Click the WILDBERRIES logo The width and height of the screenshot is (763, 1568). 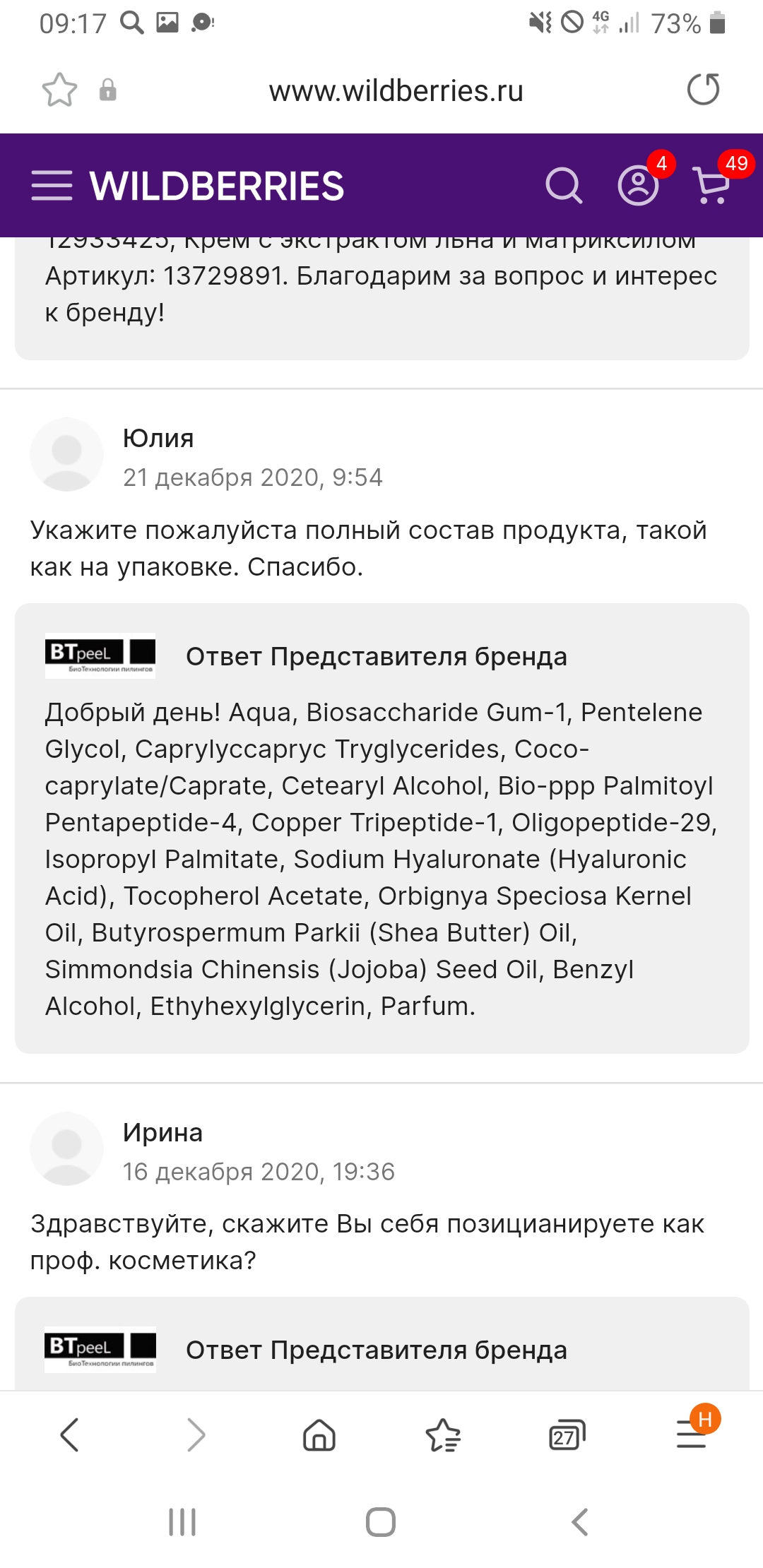click(217, 186)
